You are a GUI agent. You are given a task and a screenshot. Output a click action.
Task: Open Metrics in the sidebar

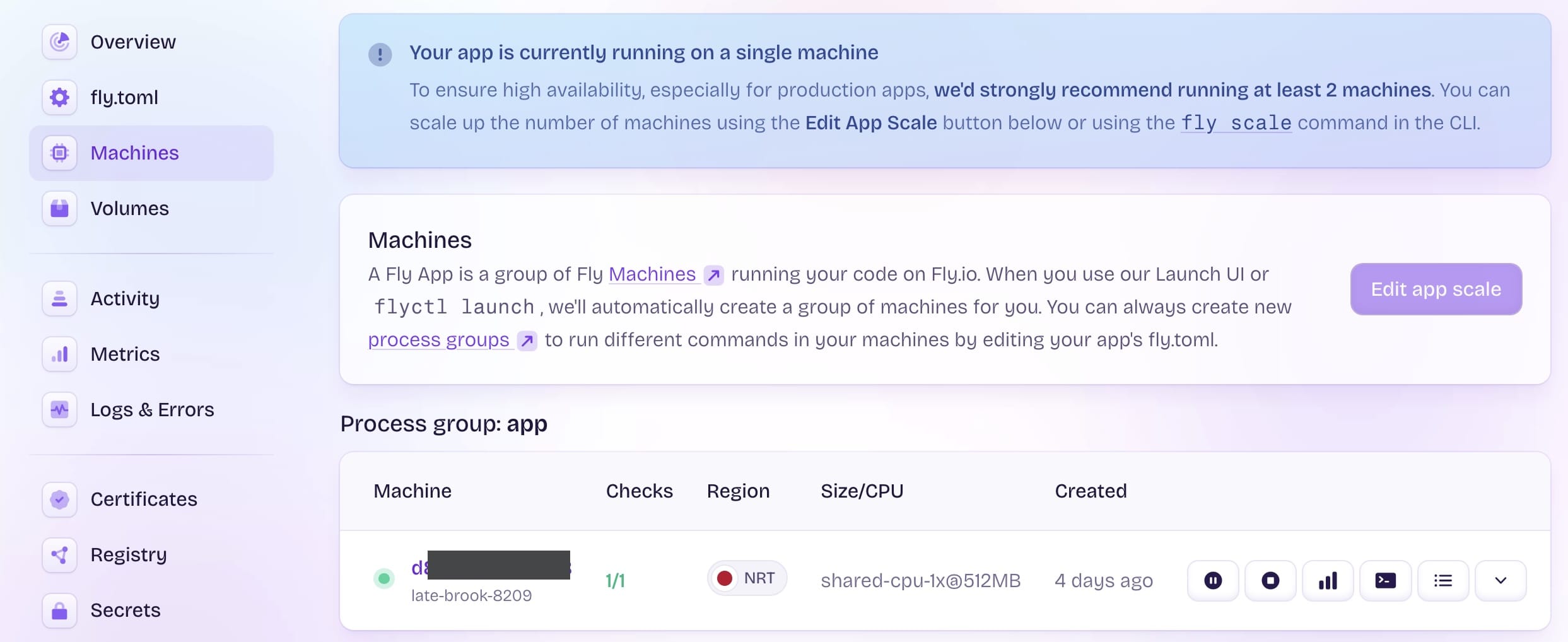coord(125,354)
